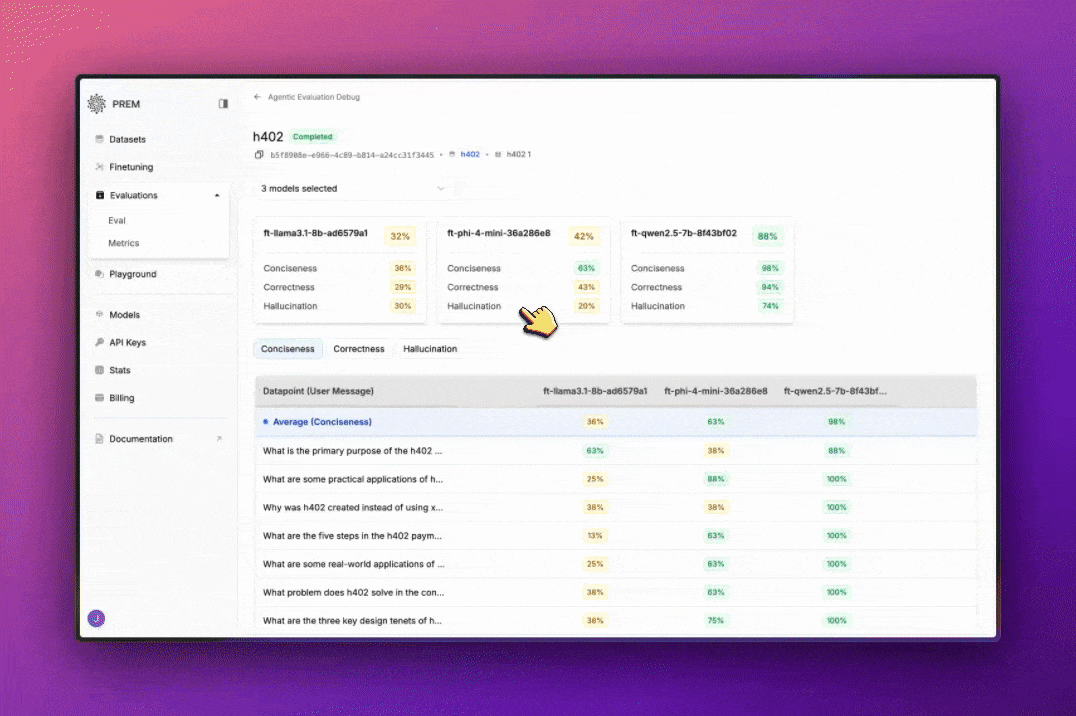Click the Models sidebar icon
1076x716 pixels.
coord(100,314)
